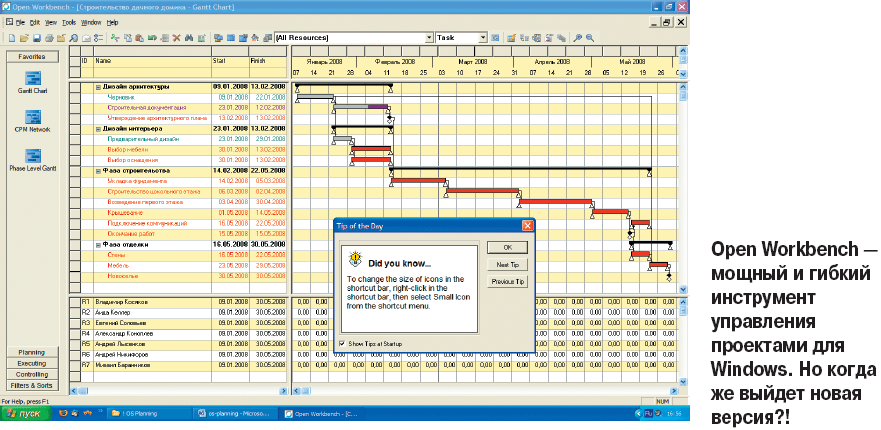The image size is (881, 430).
Task: Open the Help menu
Action: coord(112,22)
